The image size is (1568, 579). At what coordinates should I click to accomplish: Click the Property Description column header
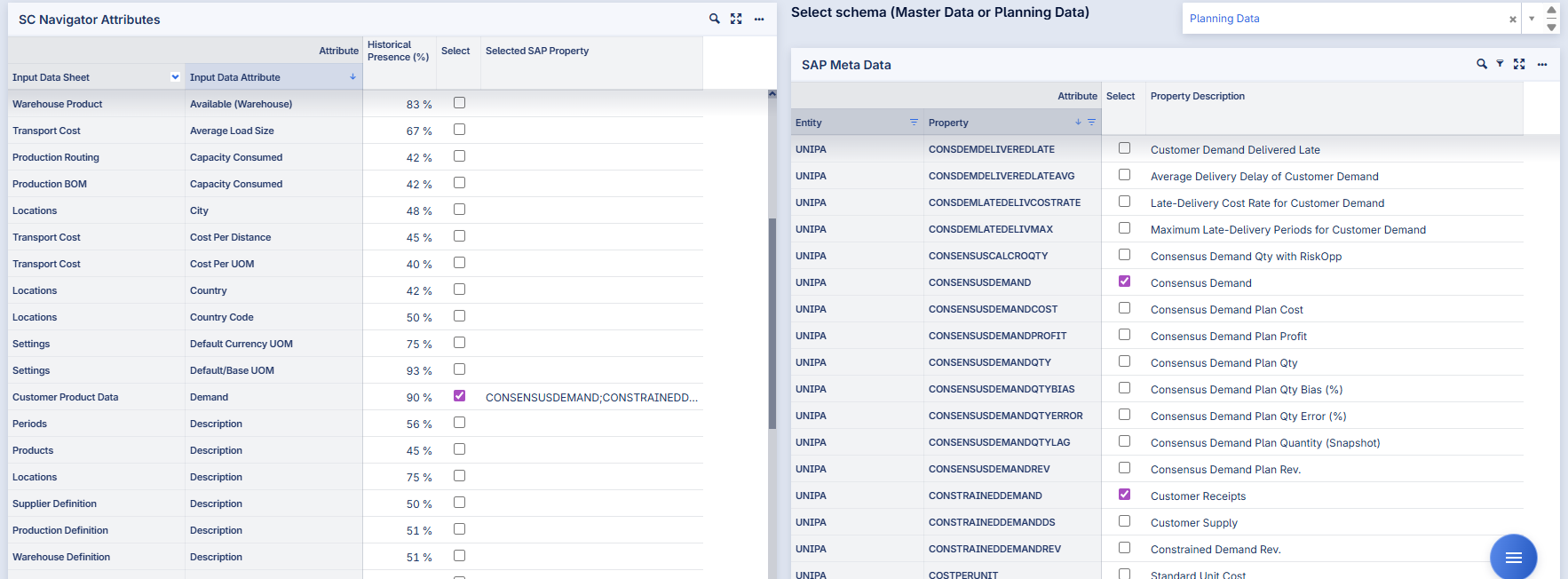[1197, 96]
